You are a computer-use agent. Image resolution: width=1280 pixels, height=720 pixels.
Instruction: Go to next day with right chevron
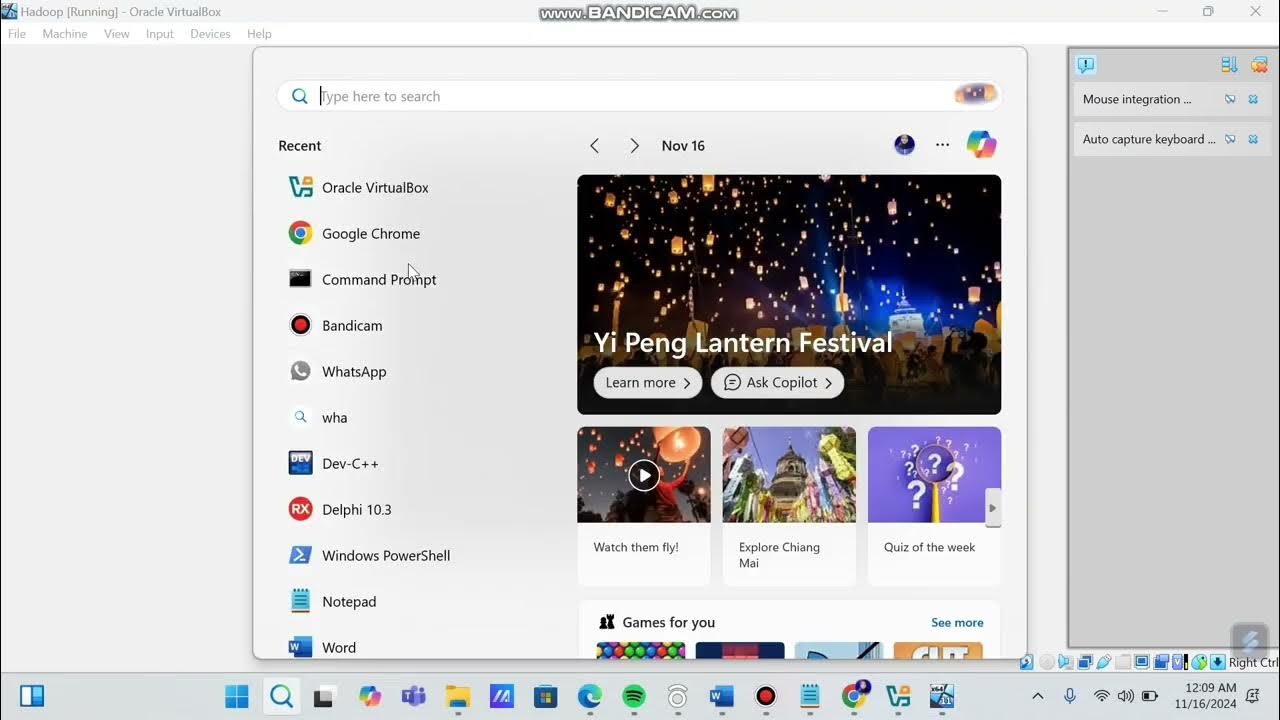pyautogui.click(x=634, y=146)
